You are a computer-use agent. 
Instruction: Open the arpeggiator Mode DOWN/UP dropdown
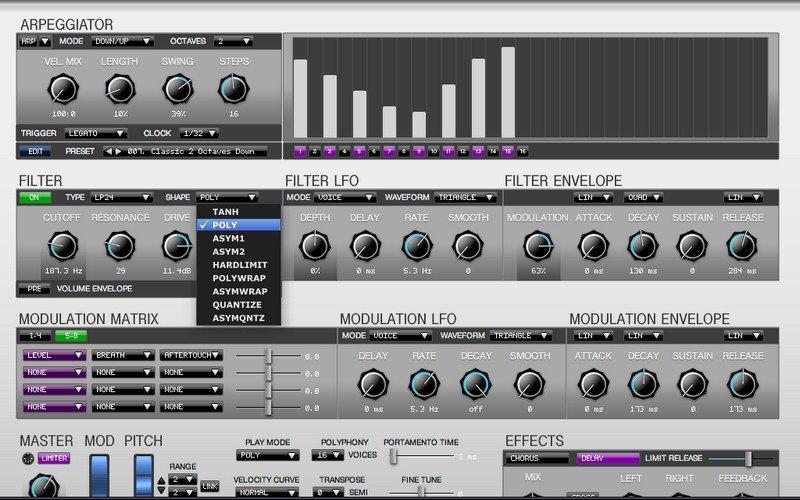tap(122, 42)
